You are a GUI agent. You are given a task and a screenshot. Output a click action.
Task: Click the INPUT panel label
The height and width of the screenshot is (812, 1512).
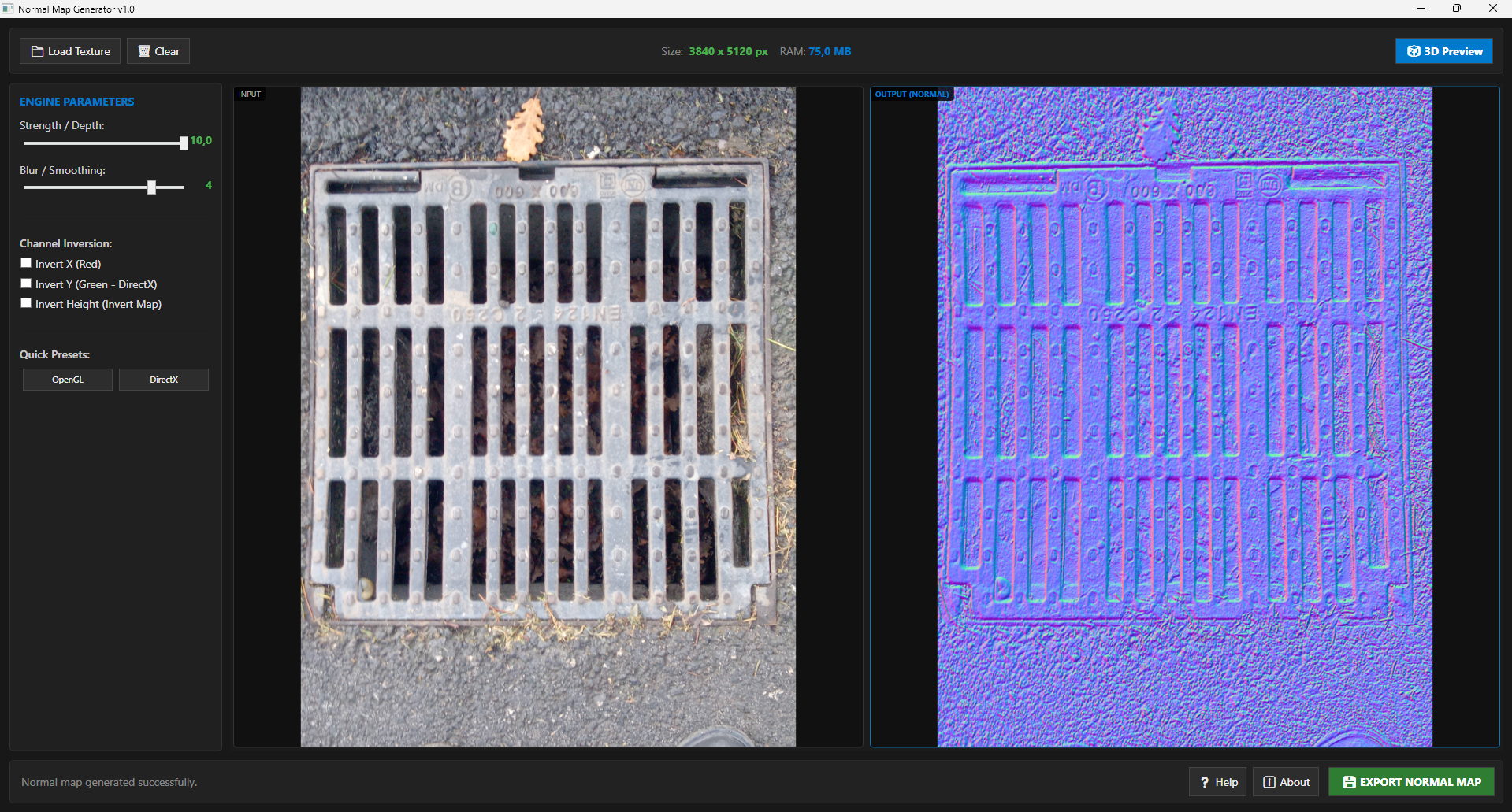(x=250, y=94)
